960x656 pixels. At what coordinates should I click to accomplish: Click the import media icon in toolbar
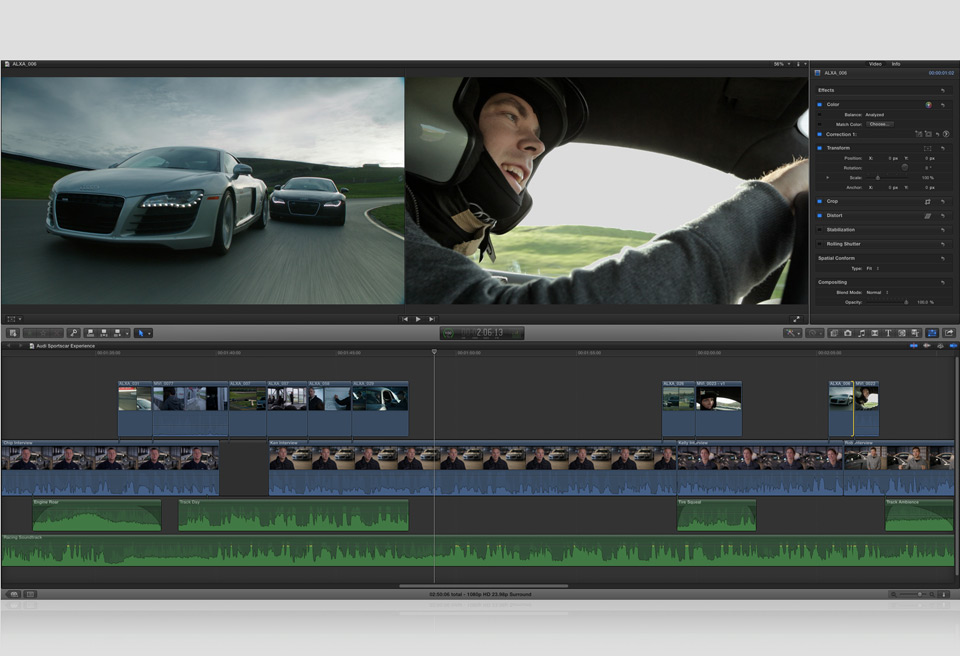coord(13,333)
